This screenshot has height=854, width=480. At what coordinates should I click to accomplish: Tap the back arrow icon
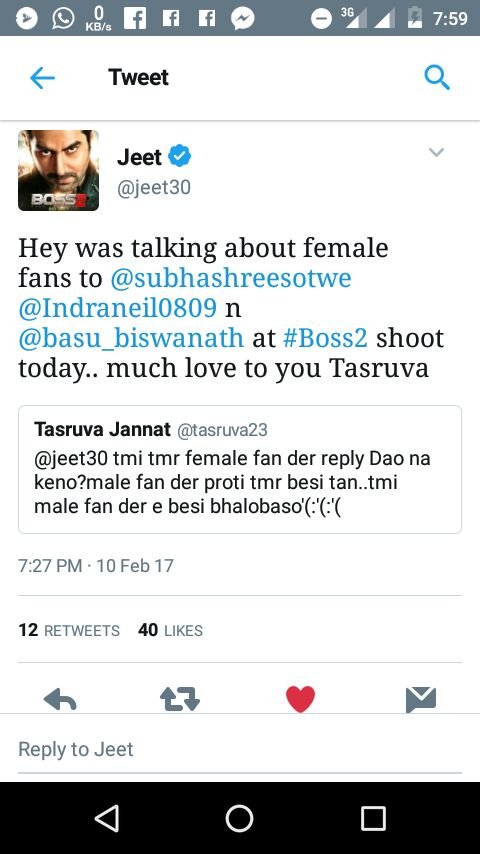tap(42, 78)
